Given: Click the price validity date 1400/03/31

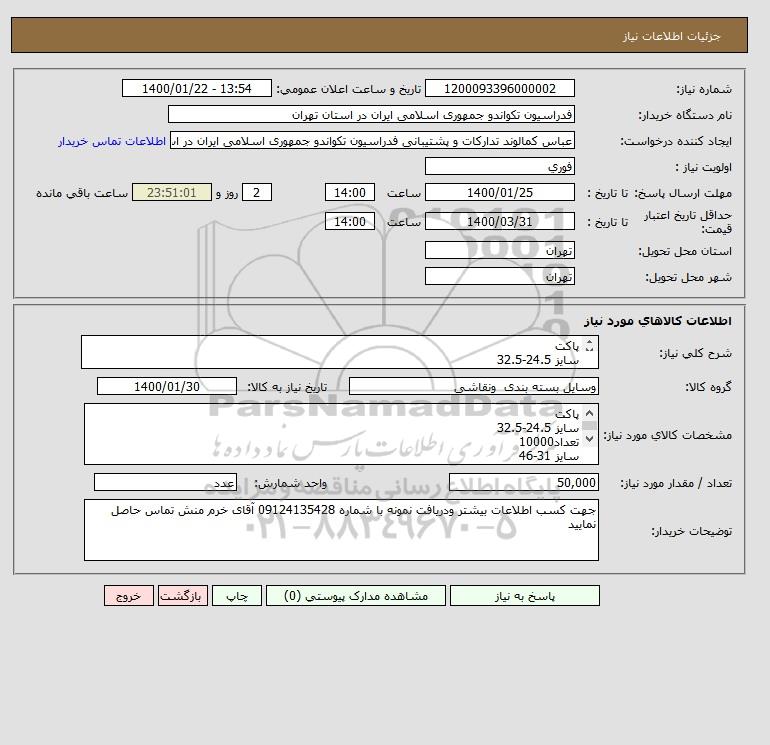Looking at the screenshot, I should 499,221.
